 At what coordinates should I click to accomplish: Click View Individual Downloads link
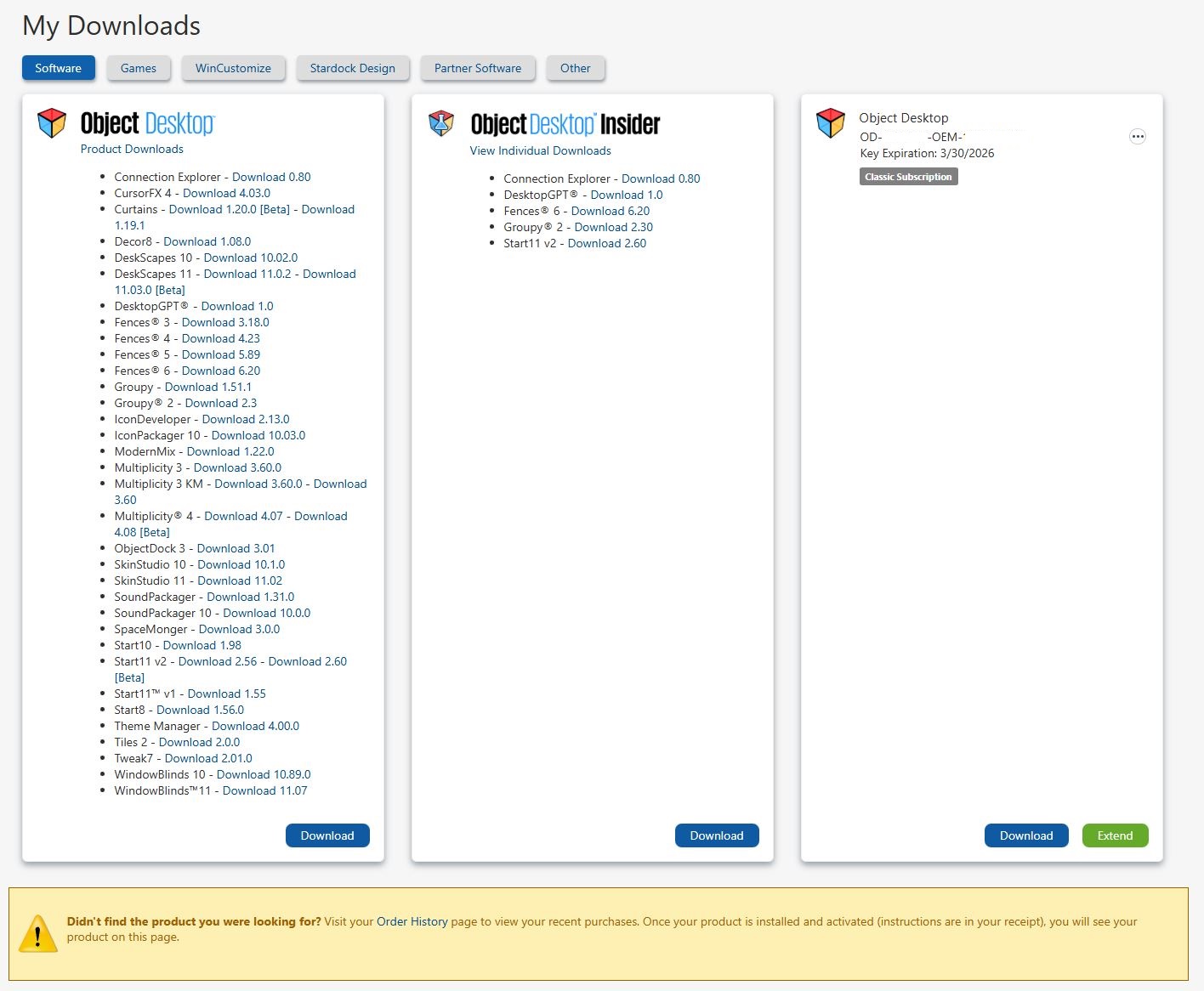point(540,150)
